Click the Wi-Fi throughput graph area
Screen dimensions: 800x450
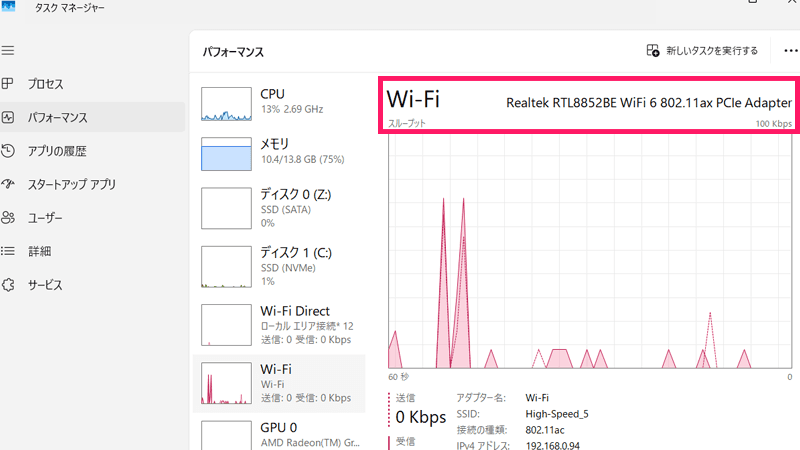tap(590, 250)
